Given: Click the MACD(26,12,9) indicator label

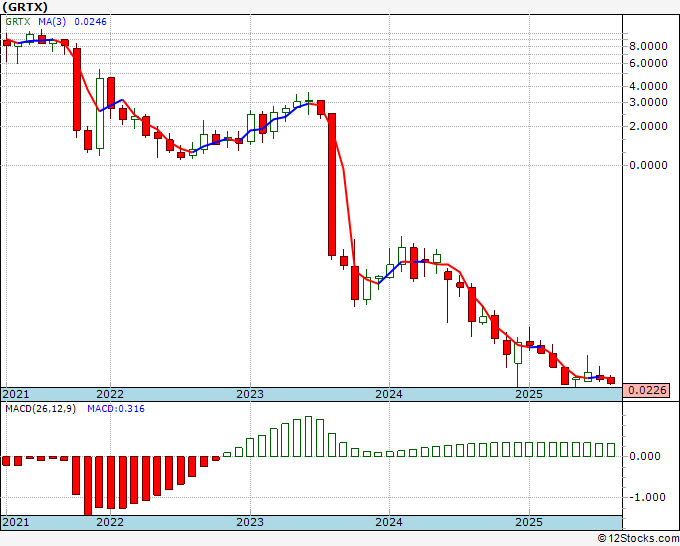Looking at the screenshot, I should coord(41,409).
